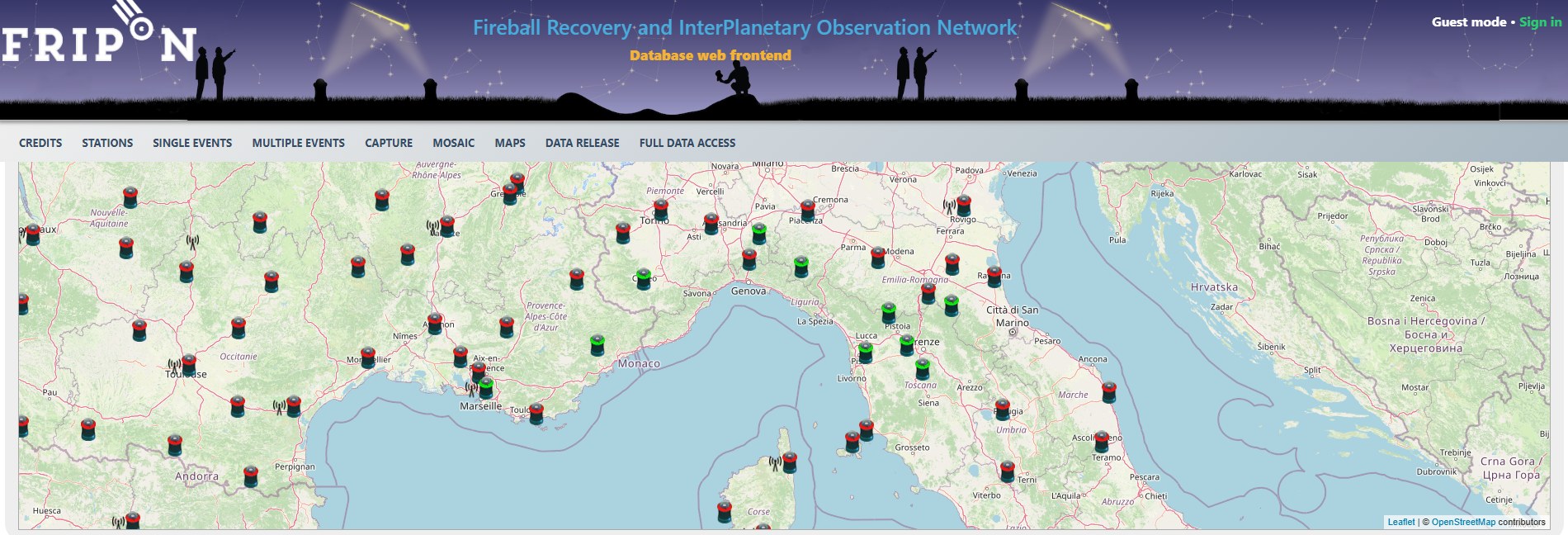Open the STATIONS menu item

pyautogui.click(x=107, y=143)
